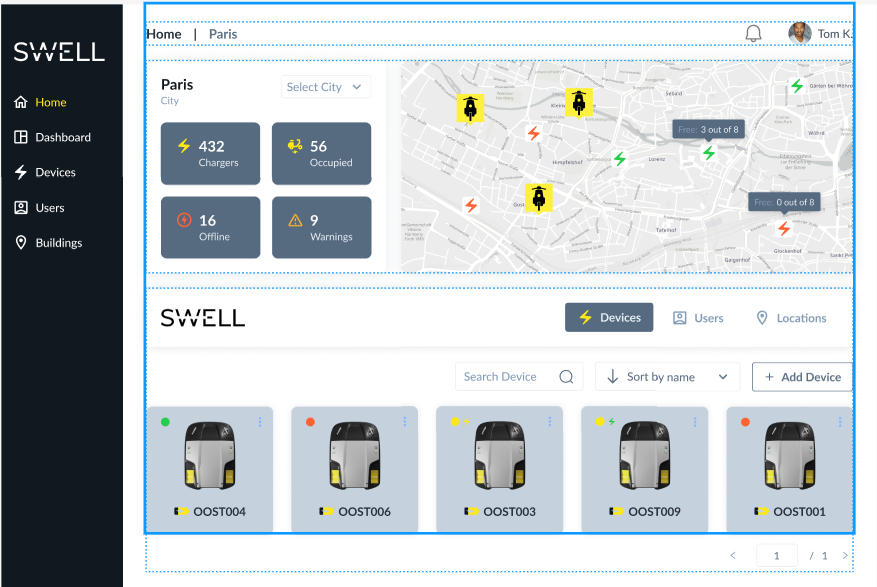Click the green charging bolt on OOST009
This screenshot has height=587, width=877.
click(x=611, y=422)
